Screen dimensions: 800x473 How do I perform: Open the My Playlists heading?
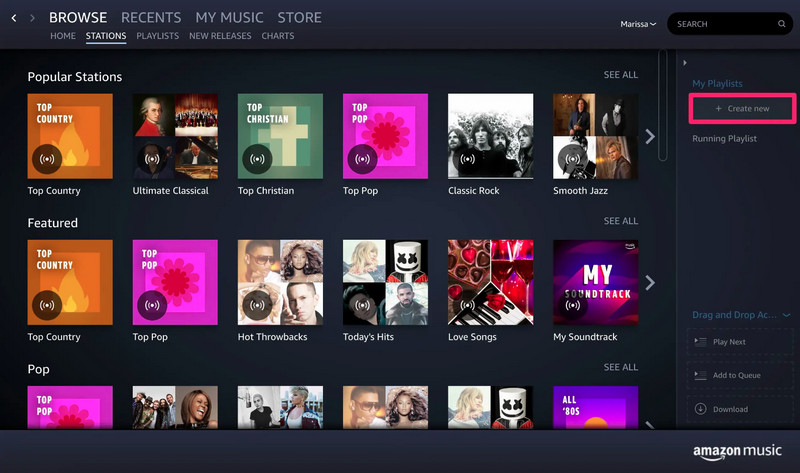click(717, 84)
